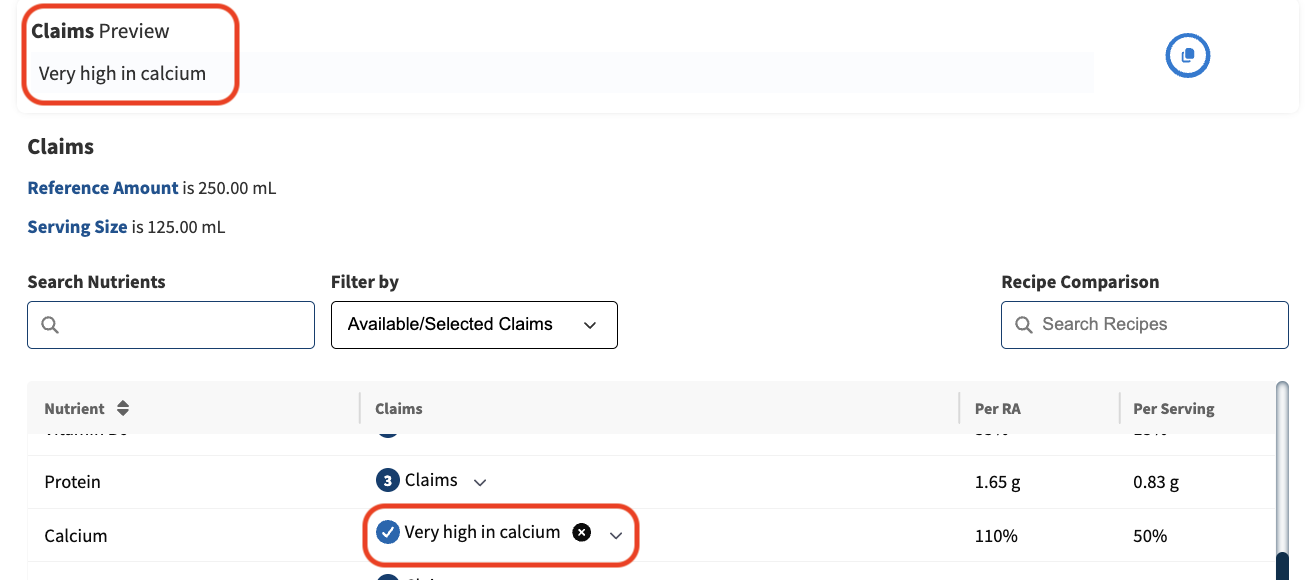This screenshot has width=1310, height=580.
Task: Select the Claims column header
Action: pyautogui.click(x=399, y=408)
